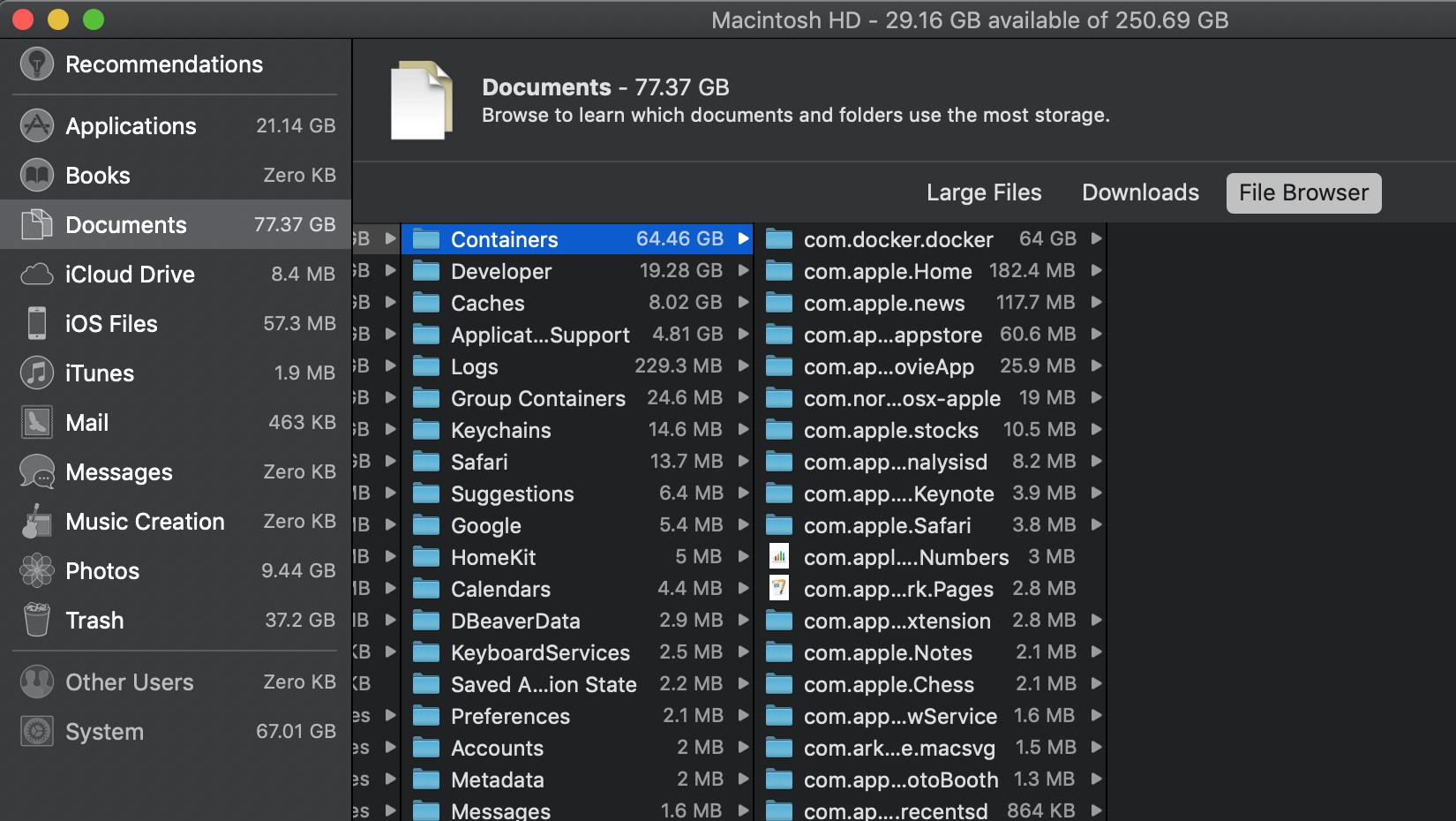
Task: Click the File Browser button
Action: (x=1303, y=192)
